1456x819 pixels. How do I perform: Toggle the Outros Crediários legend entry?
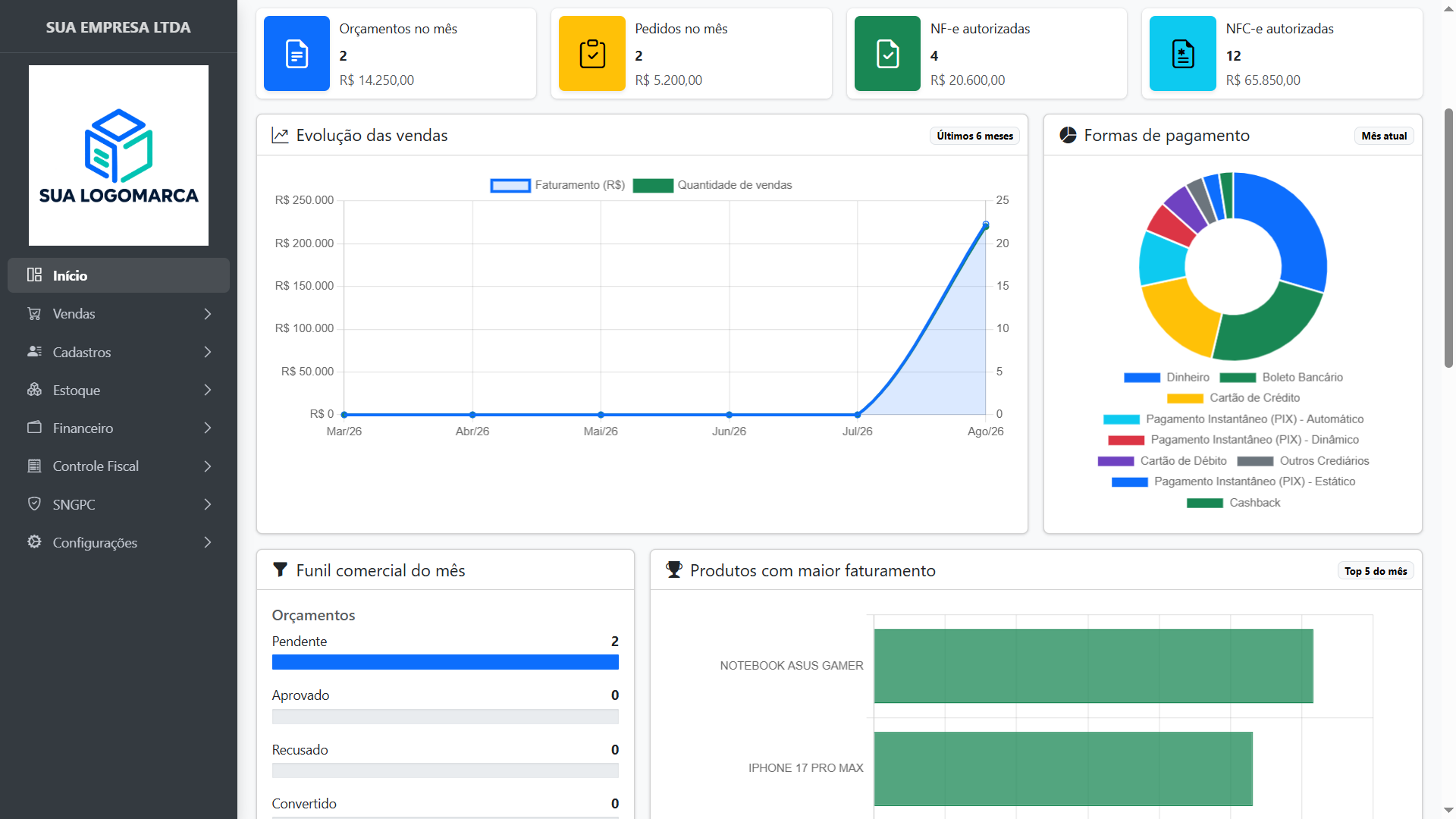[x=1303, y=461]
